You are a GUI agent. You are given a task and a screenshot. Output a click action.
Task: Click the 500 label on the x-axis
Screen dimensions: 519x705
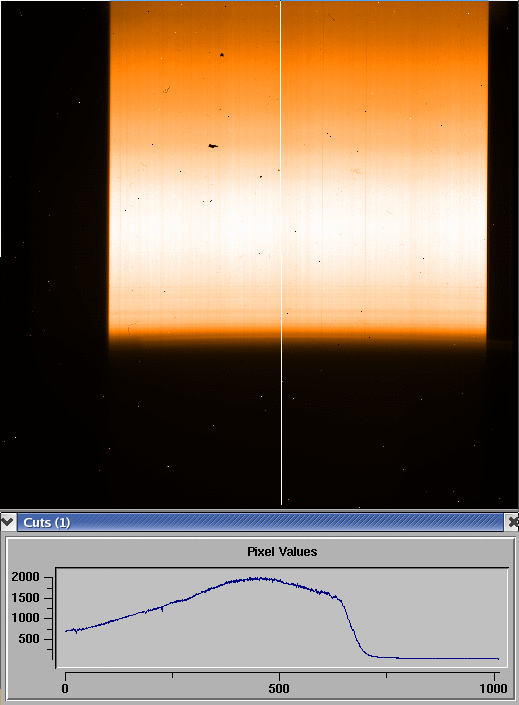click(279, 688)
